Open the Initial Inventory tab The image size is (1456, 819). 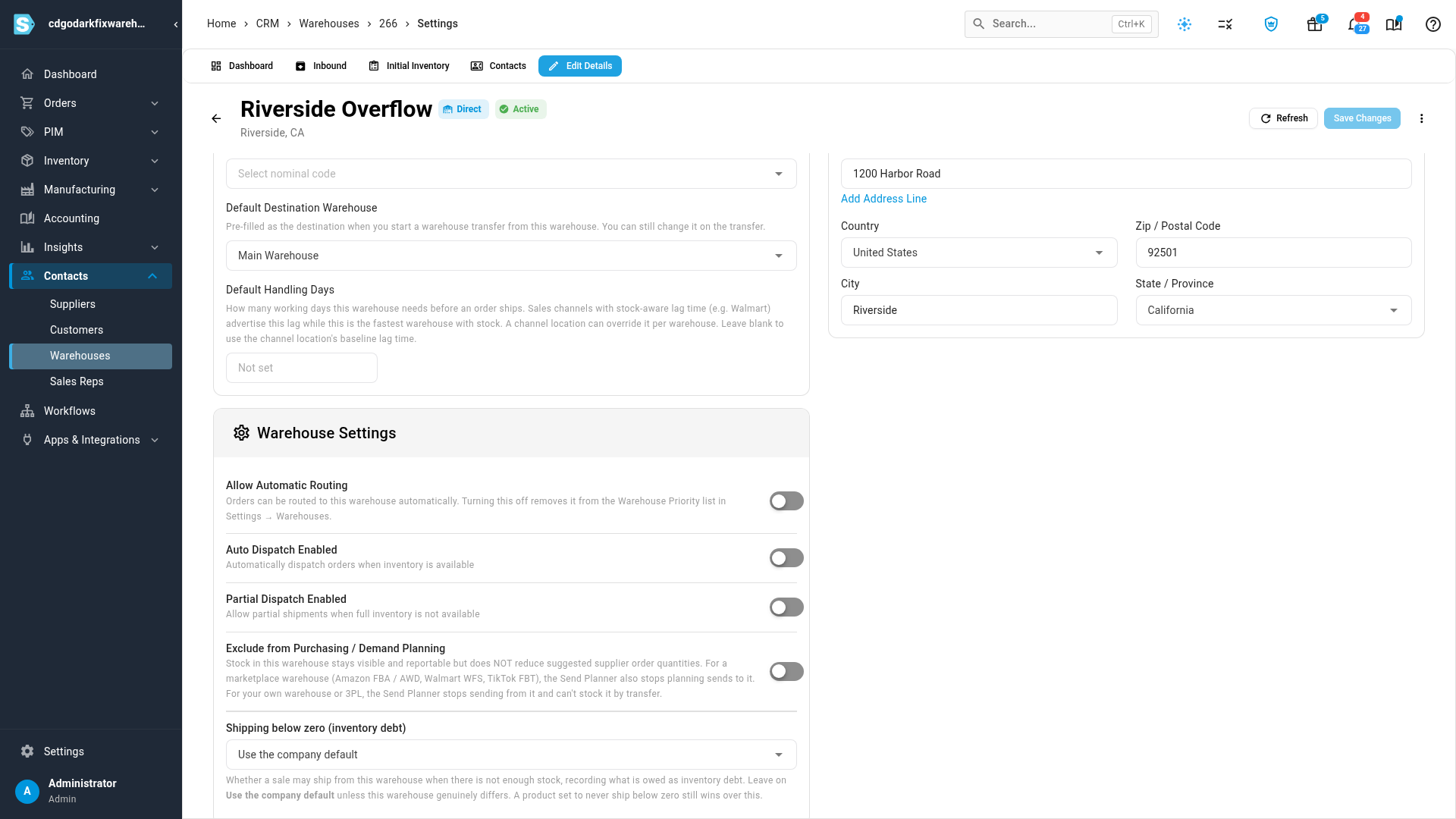(409, 66)
